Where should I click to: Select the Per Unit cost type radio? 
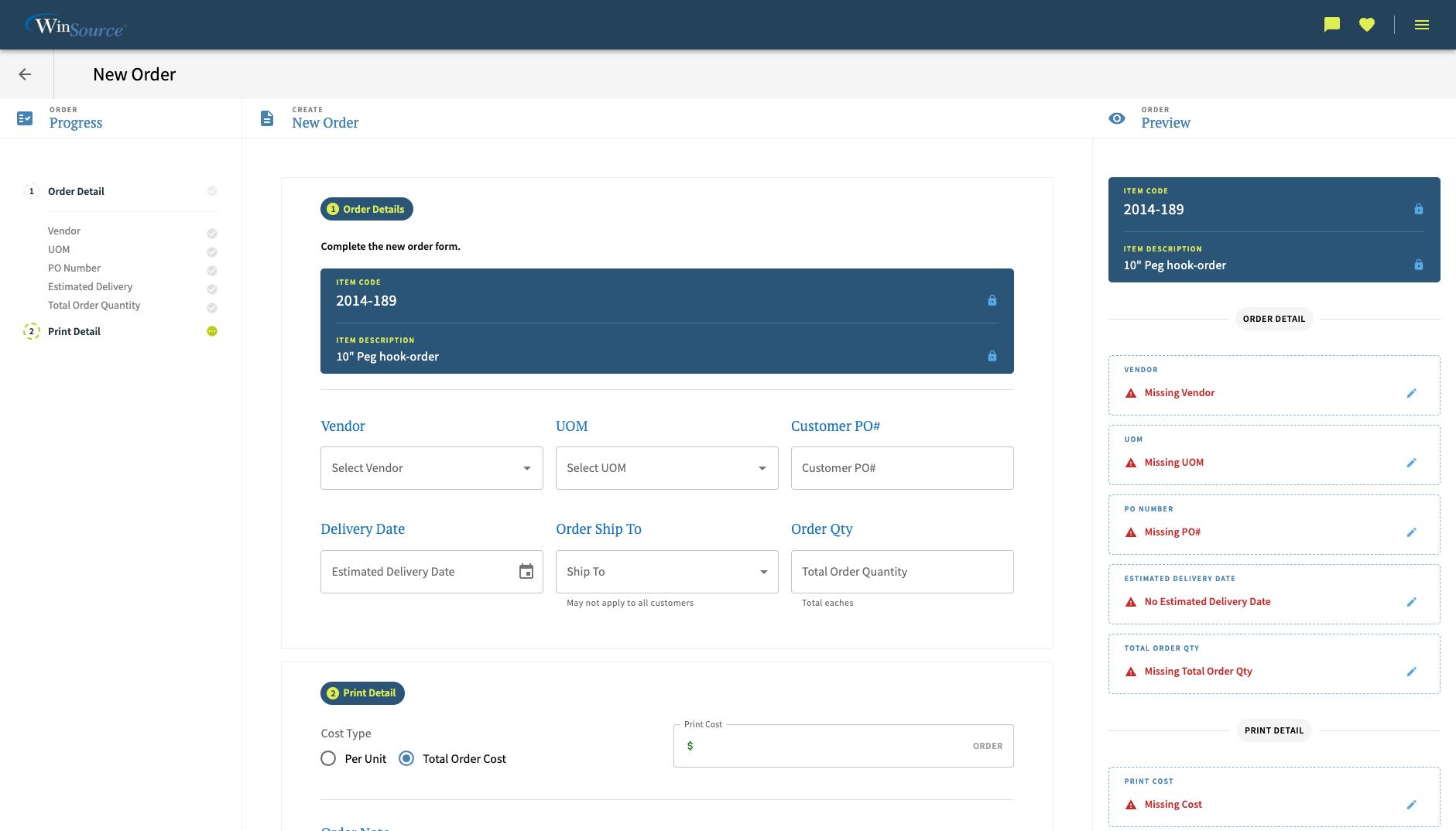(327, 758)
